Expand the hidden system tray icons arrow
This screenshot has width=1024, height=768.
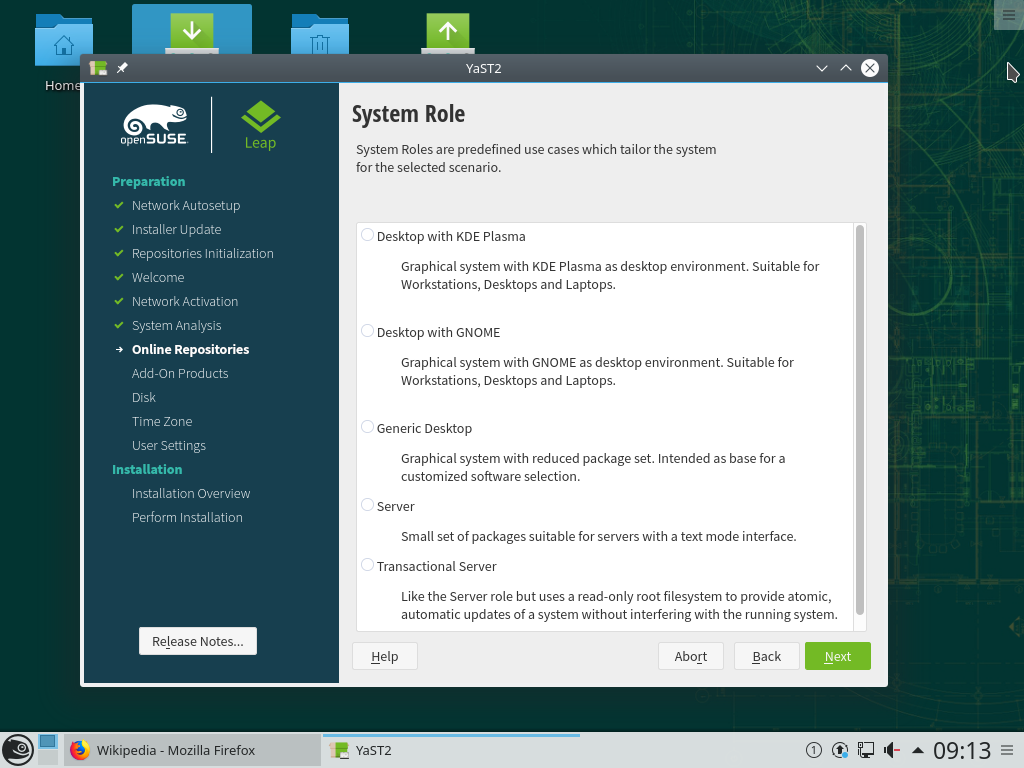click(x=918, y=750)
